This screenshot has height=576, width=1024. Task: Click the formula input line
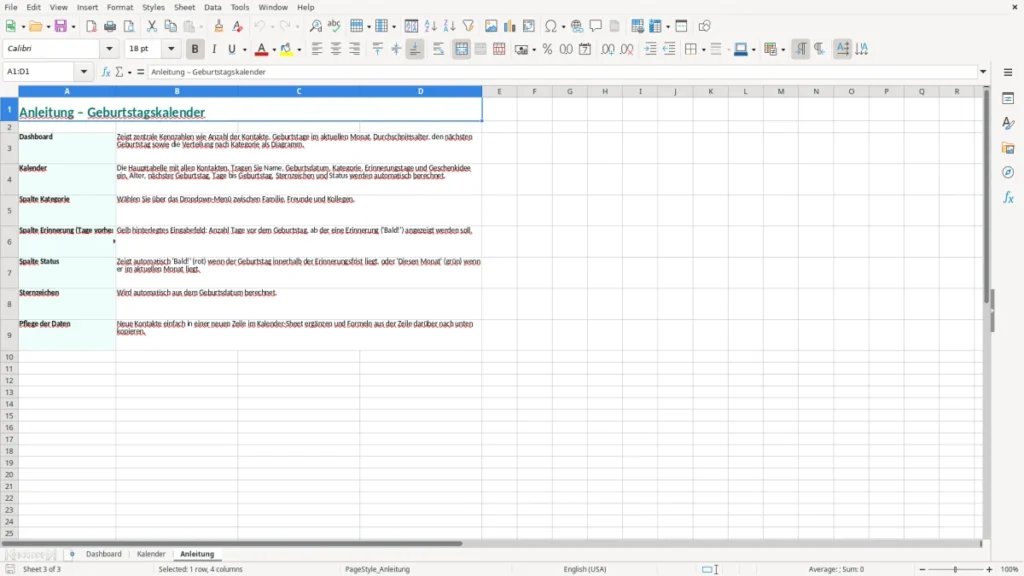562,72
